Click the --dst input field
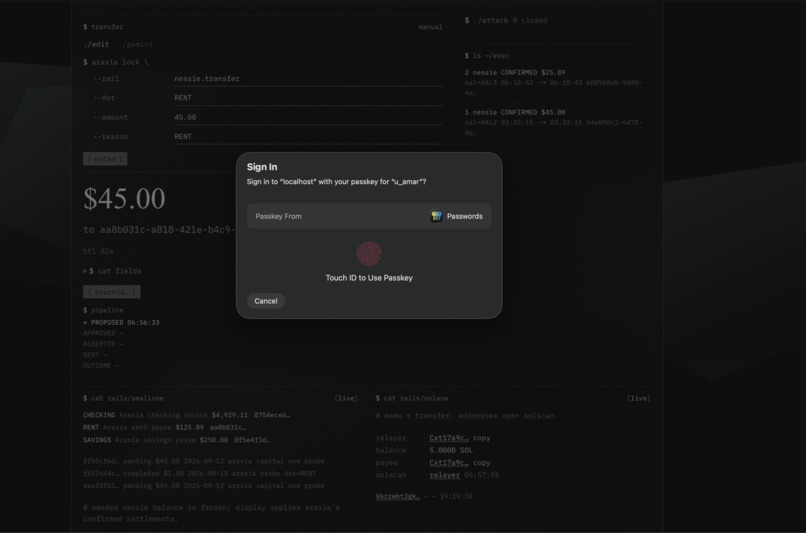Image resolution: width=806 pixels, height=533 pixels. pos(308,98)
